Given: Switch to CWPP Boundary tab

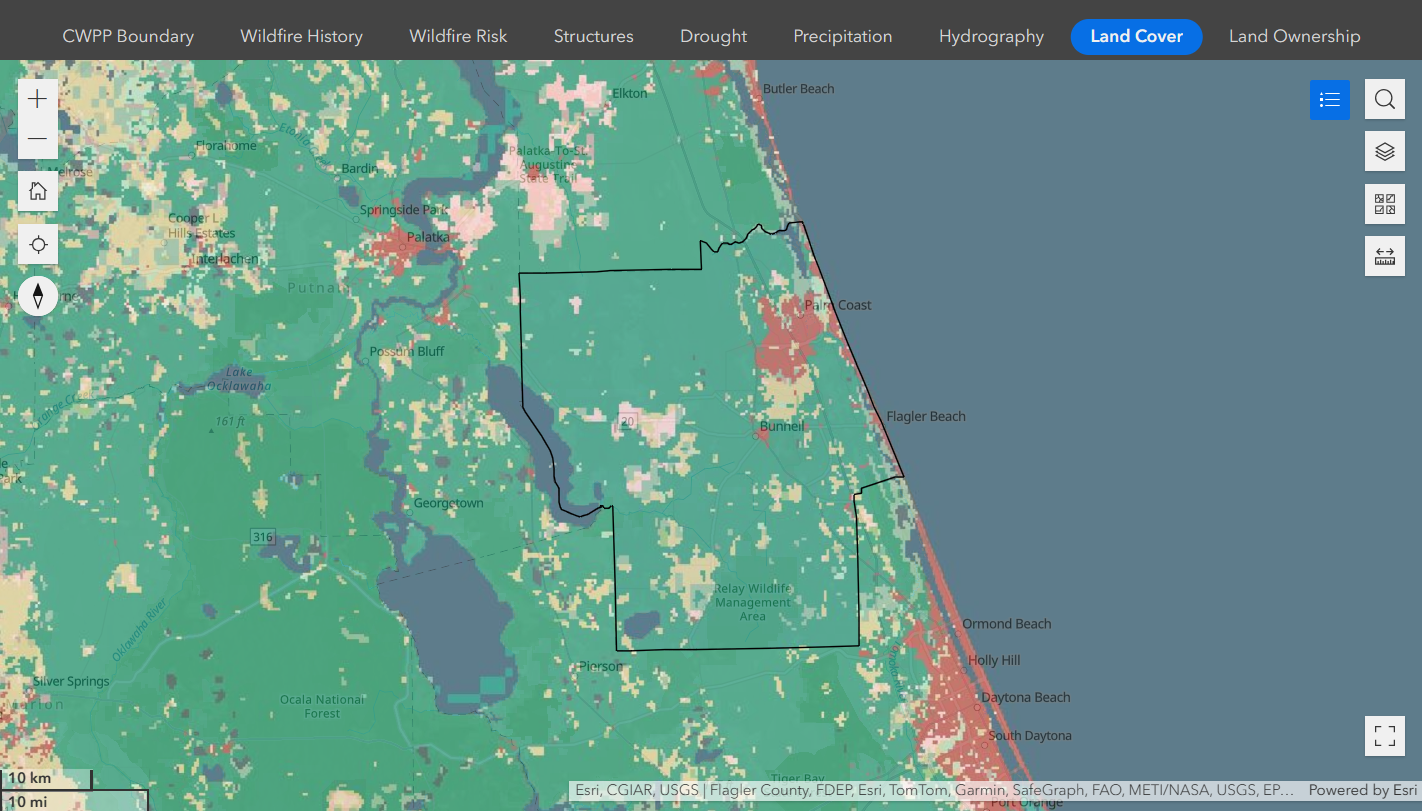Looking at the screenshot, I should pyautogui.click(x=128, y=36).
